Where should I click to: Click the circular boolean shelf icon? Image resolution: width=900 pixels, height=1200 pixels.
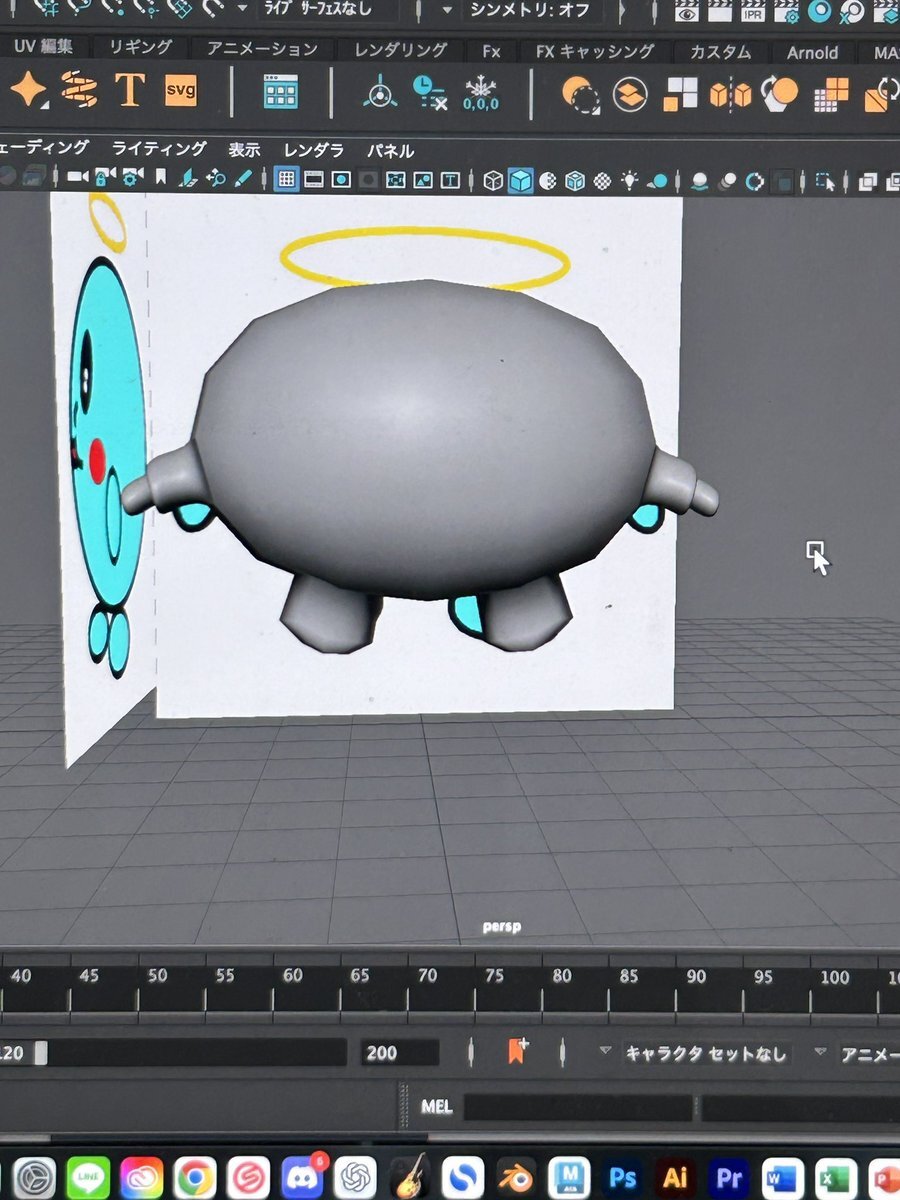[x=581, y=94]
